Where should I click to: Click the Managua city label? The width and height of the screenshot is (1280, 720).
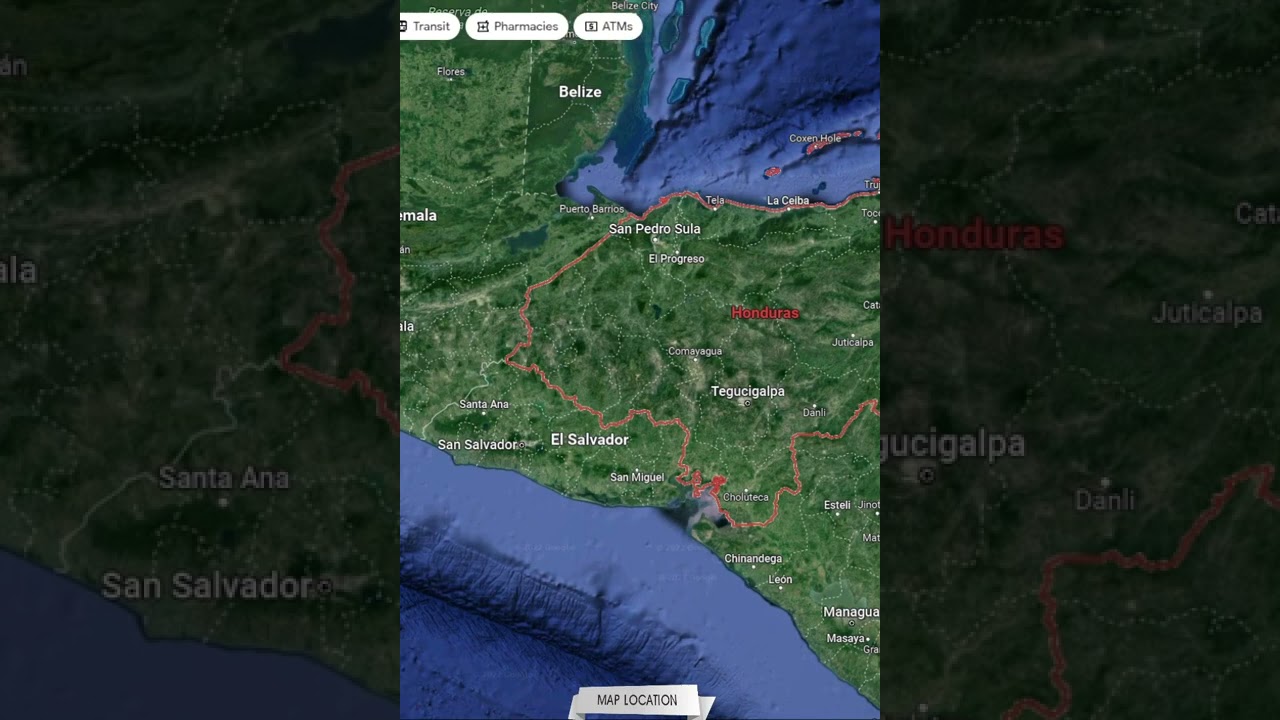(x=851, y=612)
